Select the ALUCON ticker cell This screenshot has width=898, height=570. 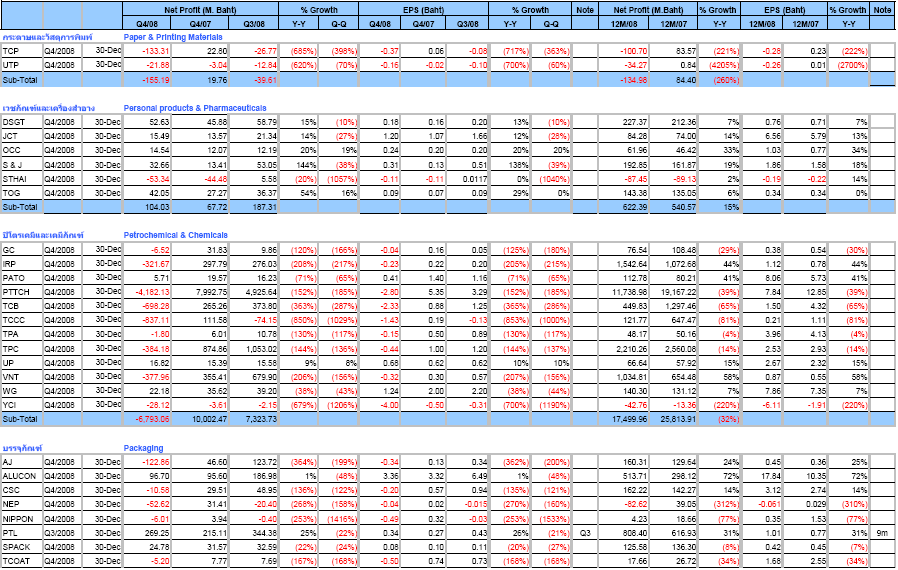(x=22, y=476)
